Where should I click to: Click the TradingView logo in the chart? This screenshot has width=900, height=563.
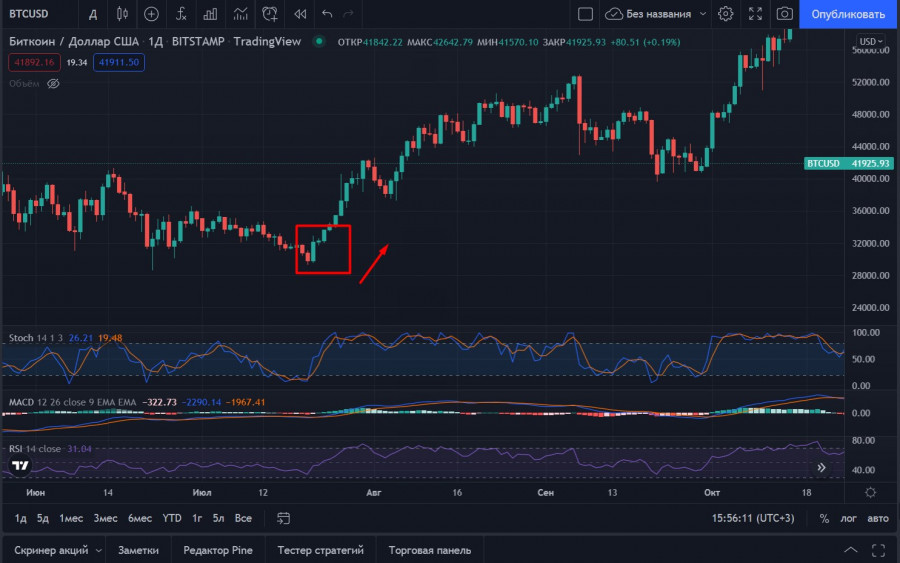click(20, 465)
